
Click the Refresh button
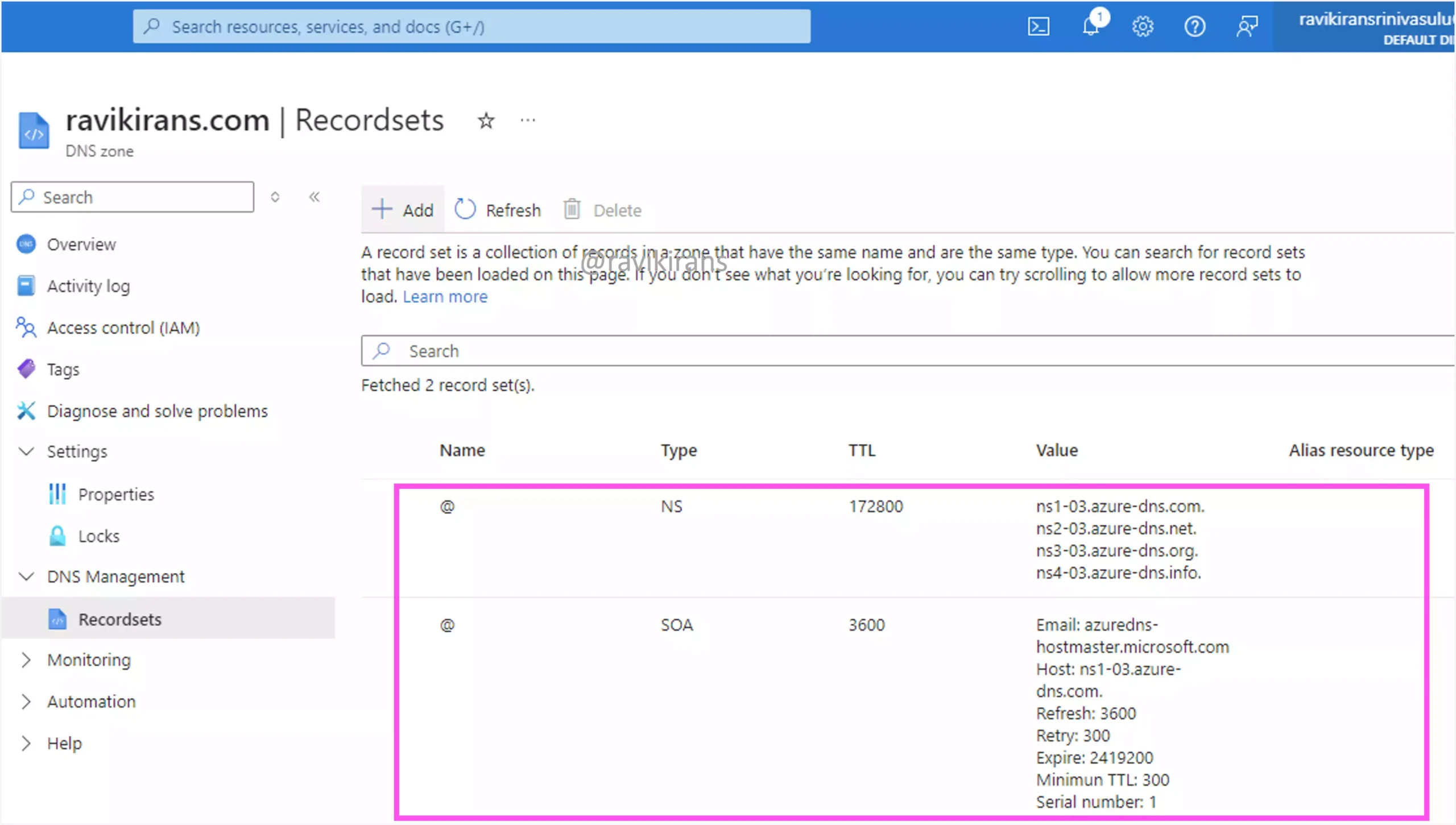coord(498,210)
